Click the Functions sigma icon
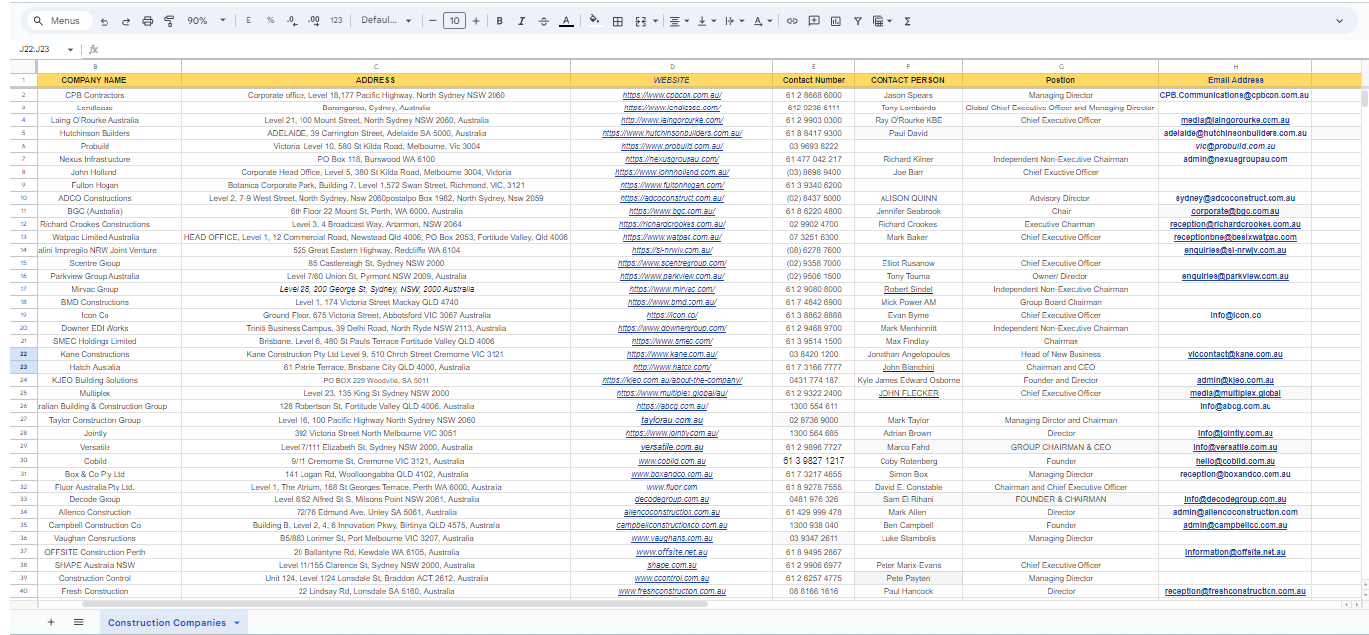Viewport: 1369px width, 635px height. pyautogui.click(x=907, y=20)
